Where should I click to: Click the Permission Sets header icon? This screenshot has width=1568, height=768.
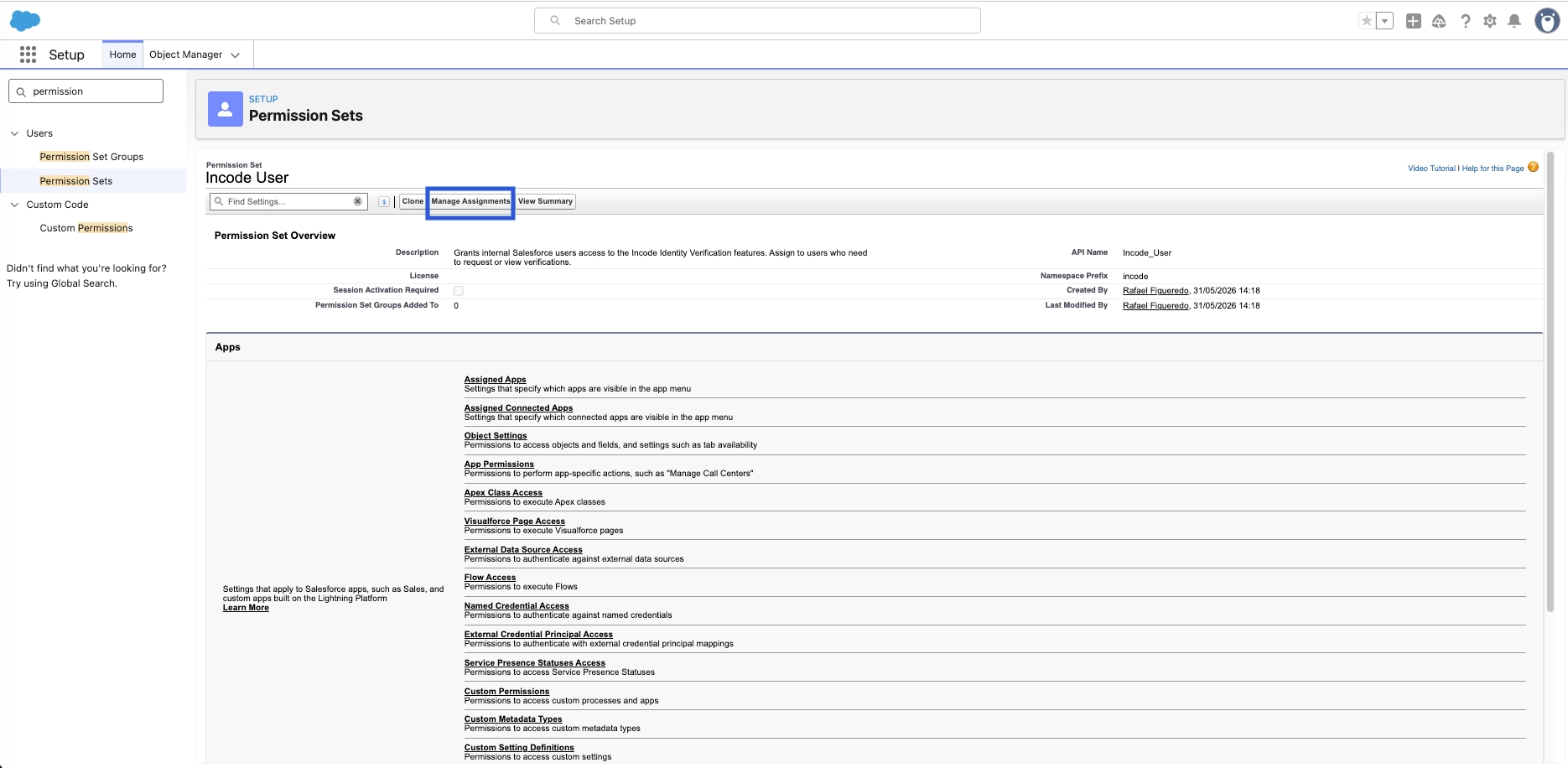coord(226,109)
